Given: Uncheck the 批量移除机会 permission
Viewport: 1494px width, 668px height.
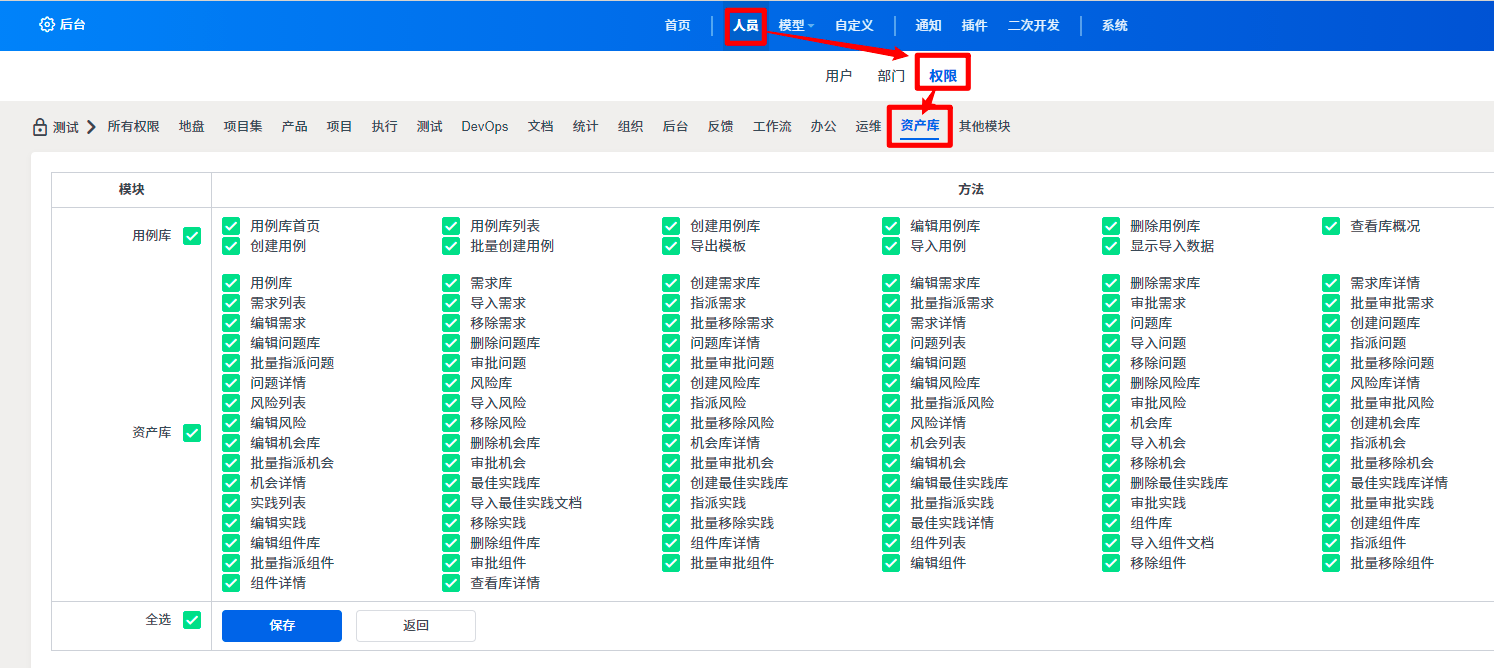Looking at the screenshot, I should pos(1331,463).
